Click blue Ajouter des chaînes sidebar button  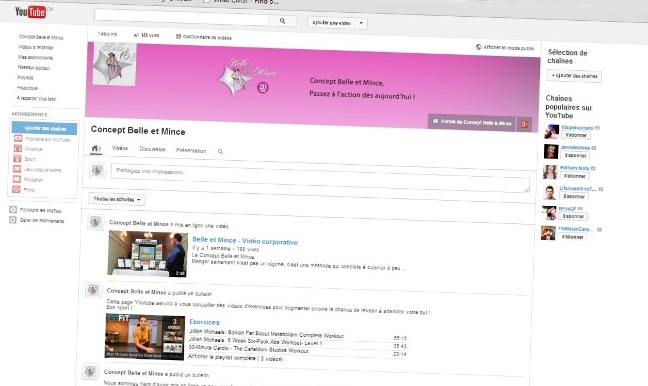(x=45, y=129)
